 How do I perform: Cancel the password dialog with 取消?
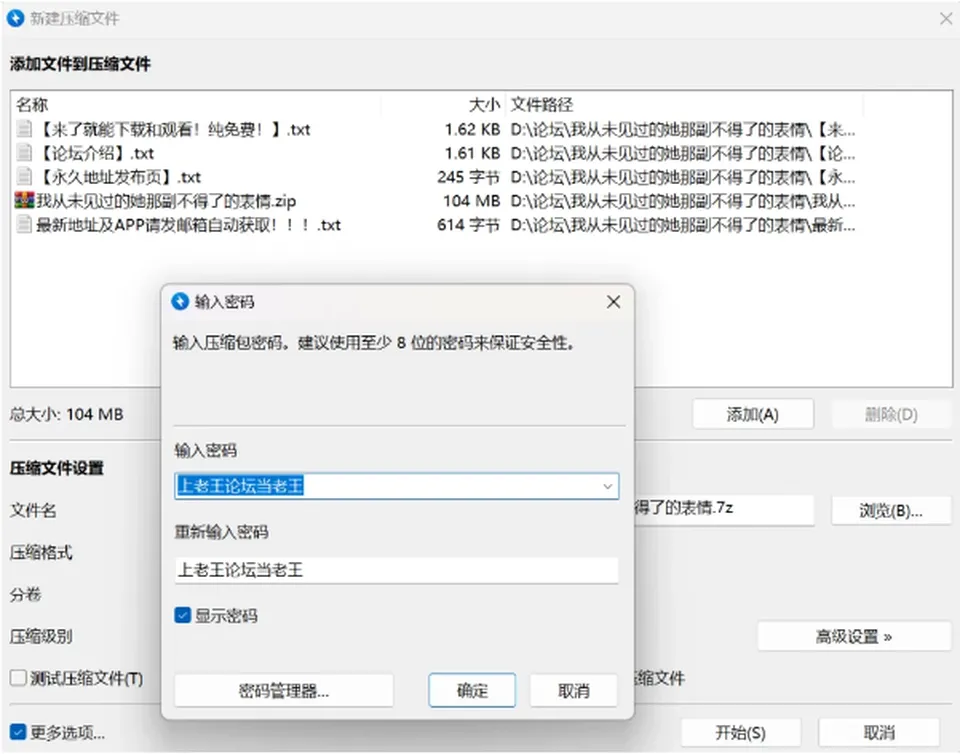[574, 691]
